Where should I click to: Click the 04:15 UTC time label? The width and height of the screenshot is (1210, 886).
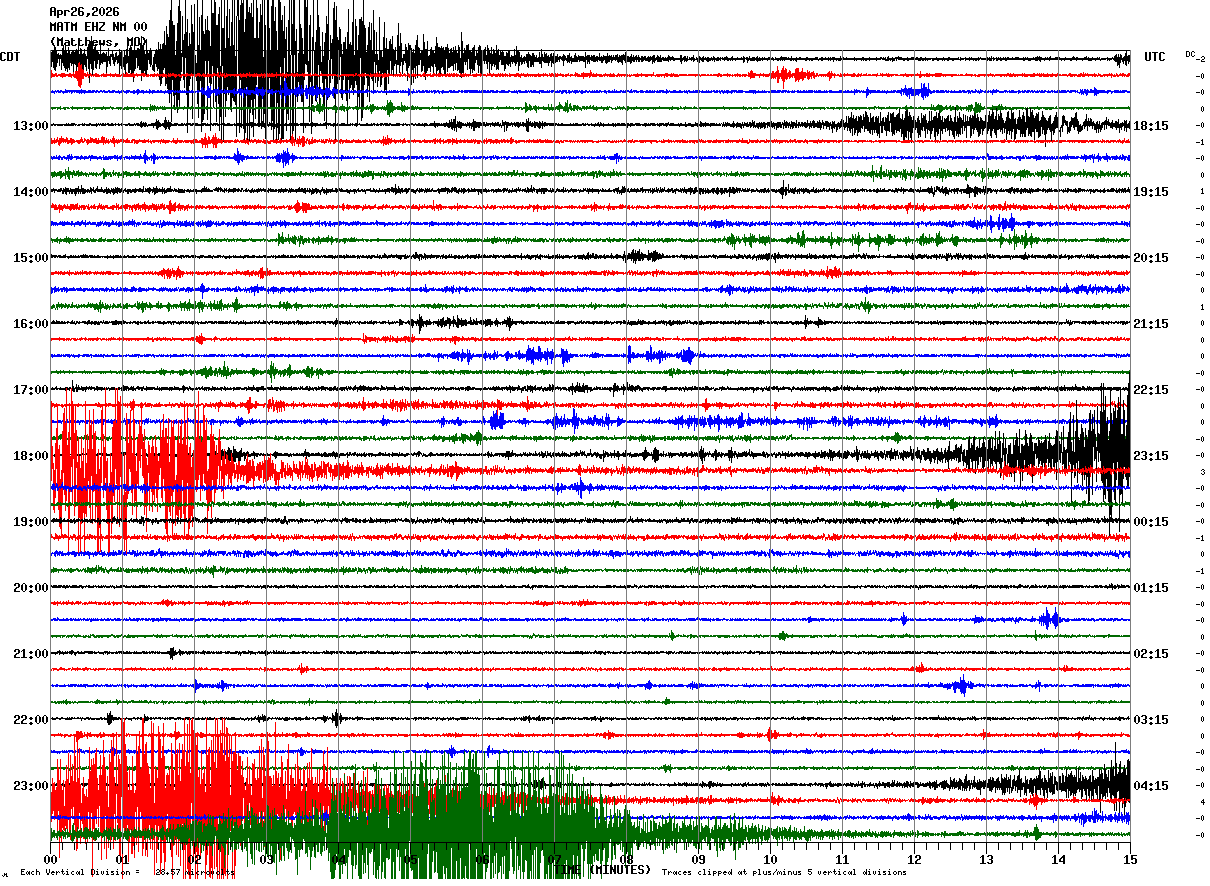coord(1153,785)
